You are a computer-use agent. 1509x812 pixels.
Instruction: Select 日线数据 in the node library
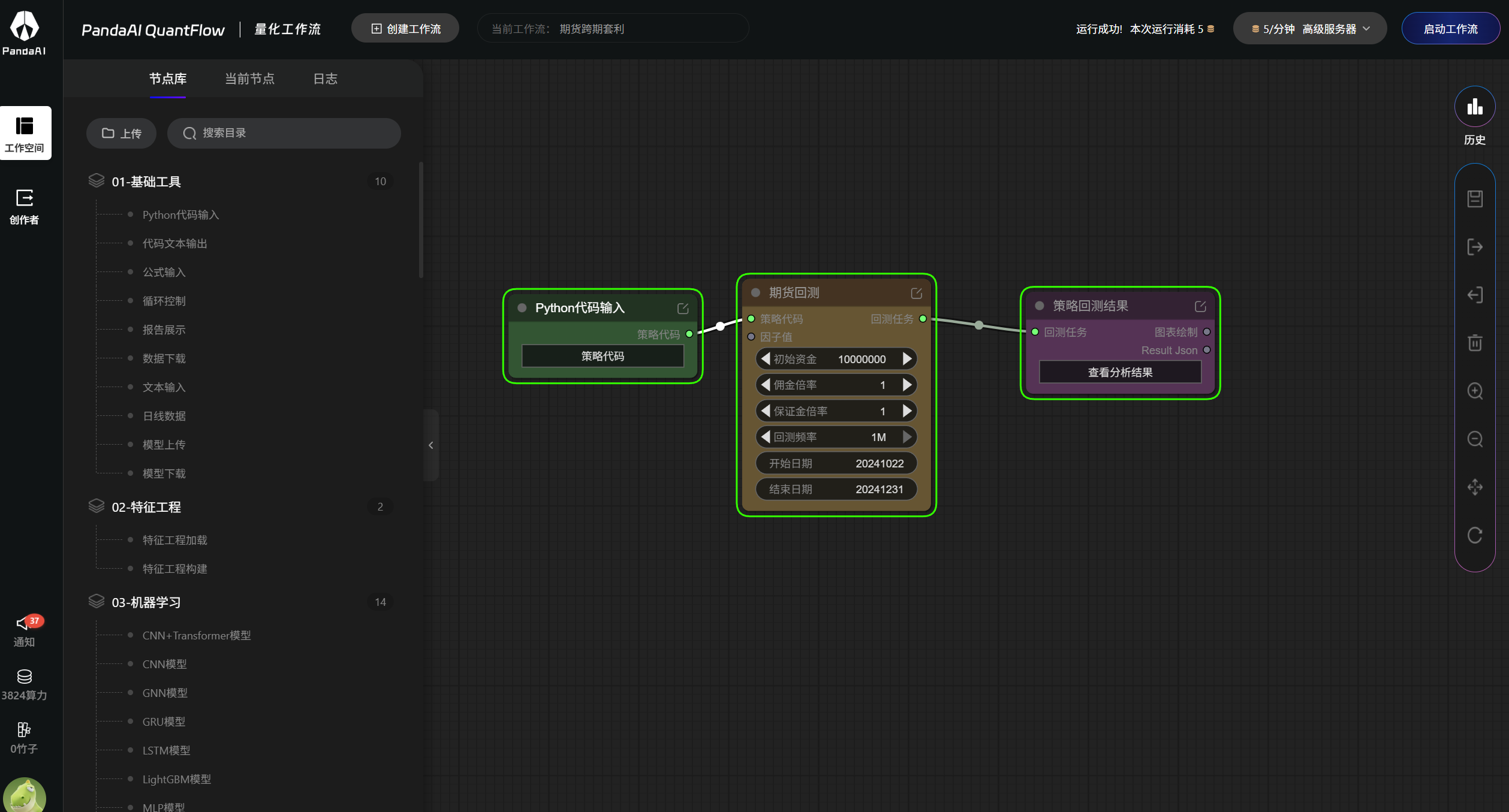(164, 416)
